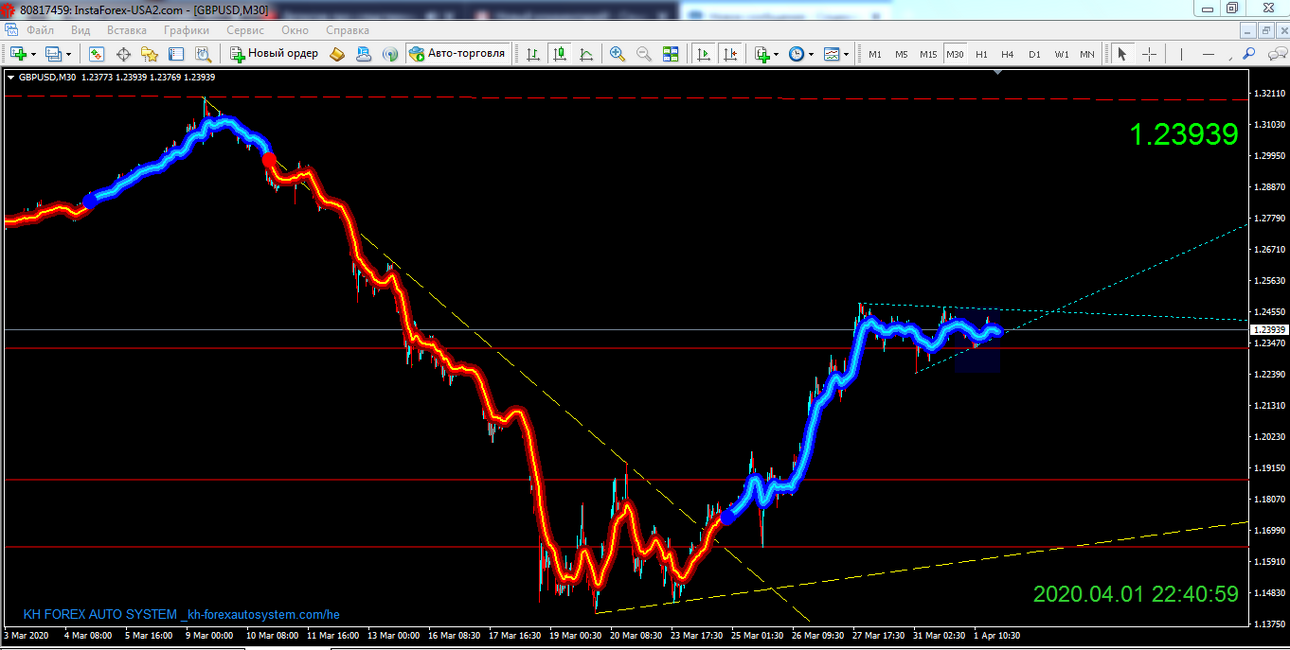Click the 1 Apr 10:30 date label
Viewport: 1290px width, 650px height.
995,635
